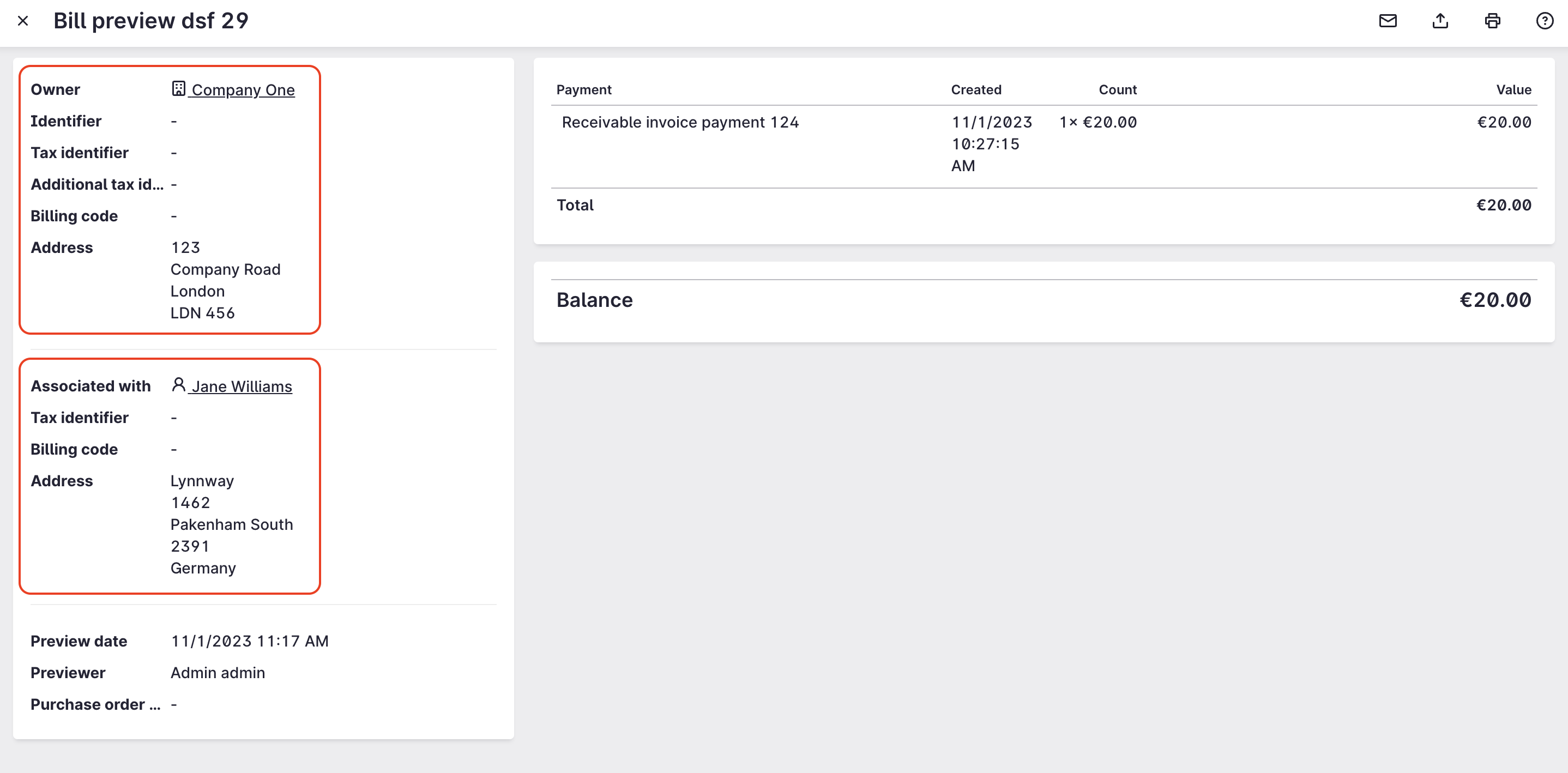
Task: Click the Preview date value
Action: click(x=250, y=641)
